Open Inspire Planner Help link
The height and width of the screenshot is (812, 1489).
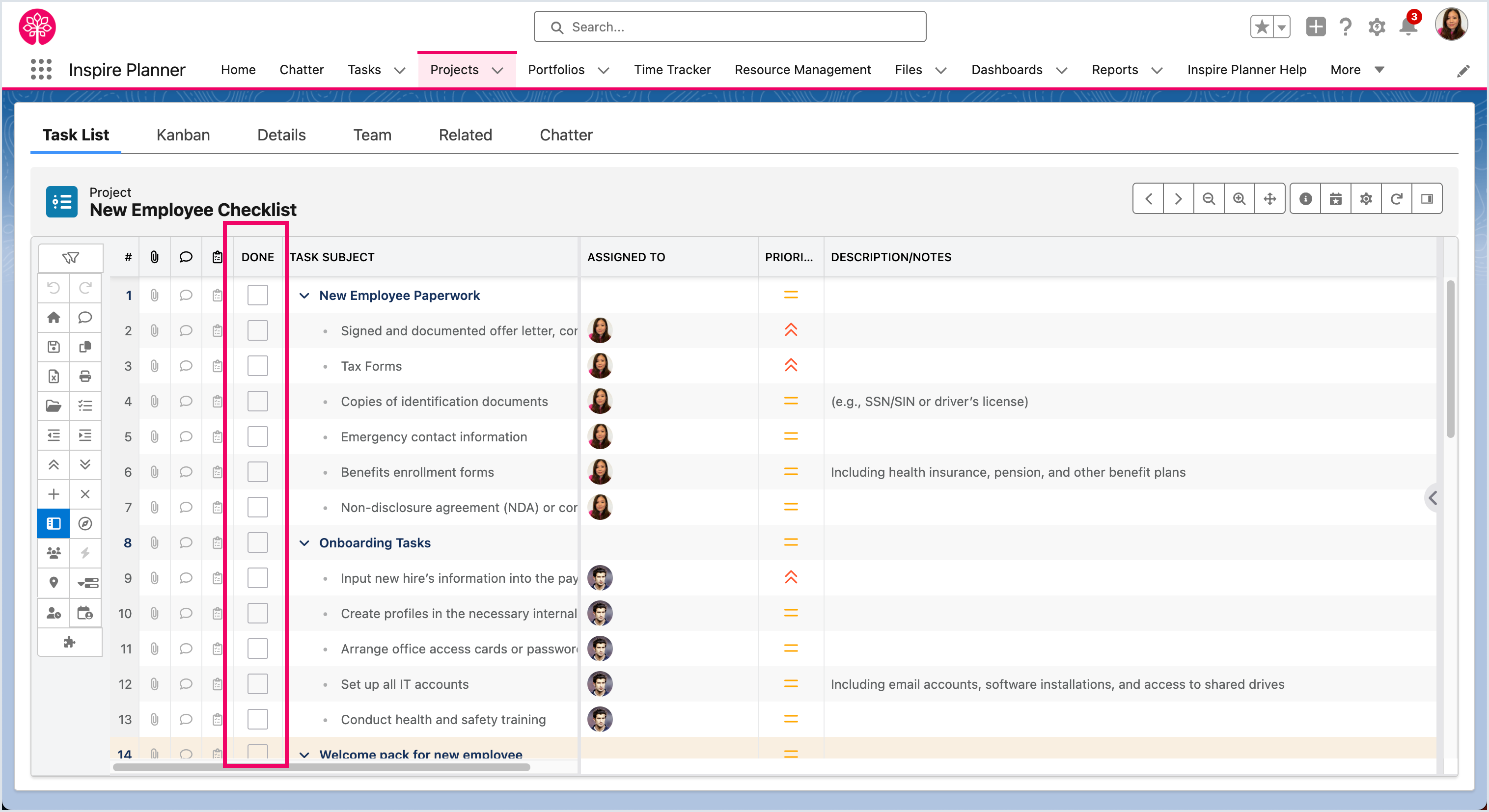[1247, 70]
